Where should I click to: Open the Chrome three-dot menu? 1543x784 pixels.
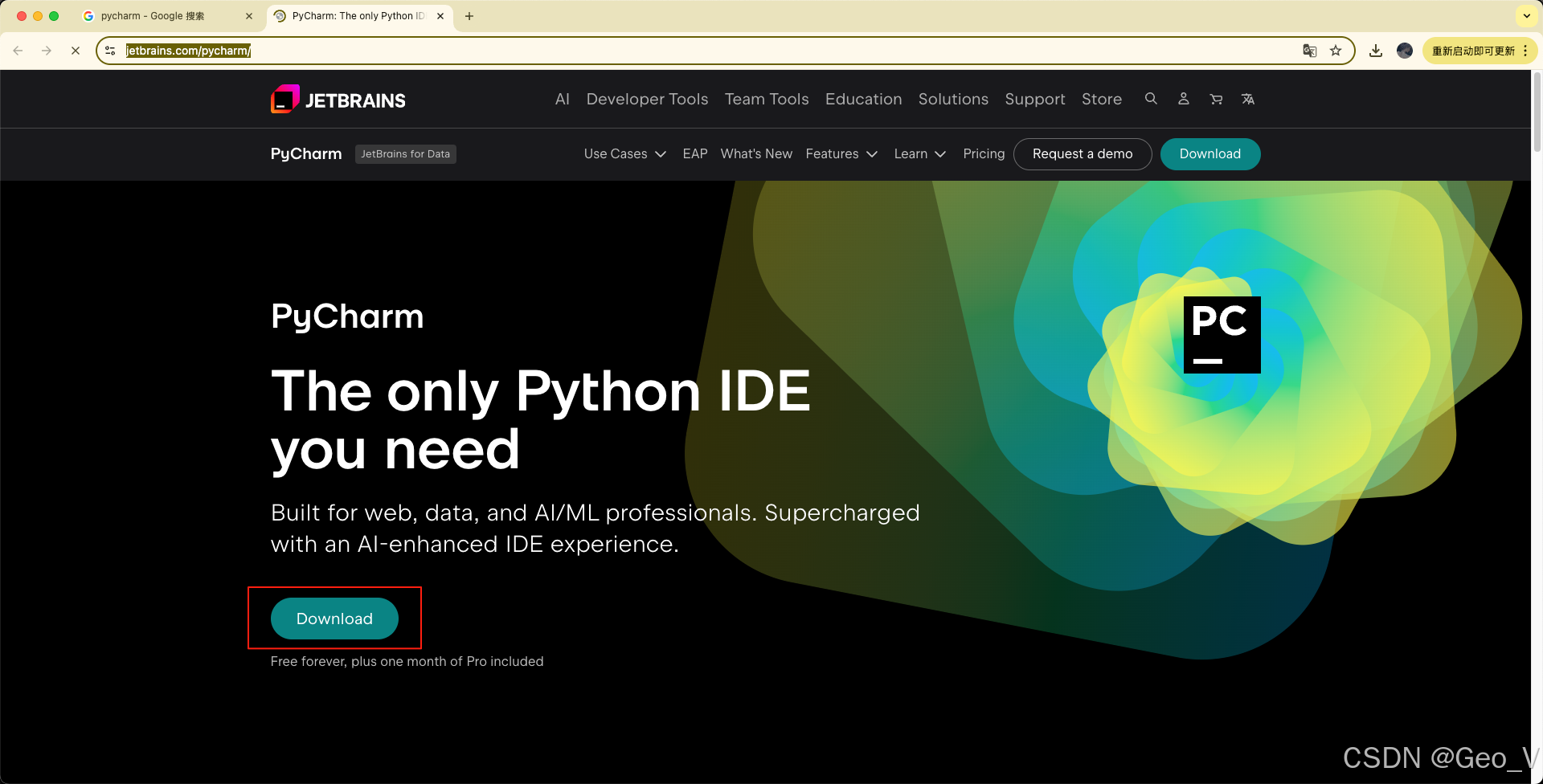1525,51
